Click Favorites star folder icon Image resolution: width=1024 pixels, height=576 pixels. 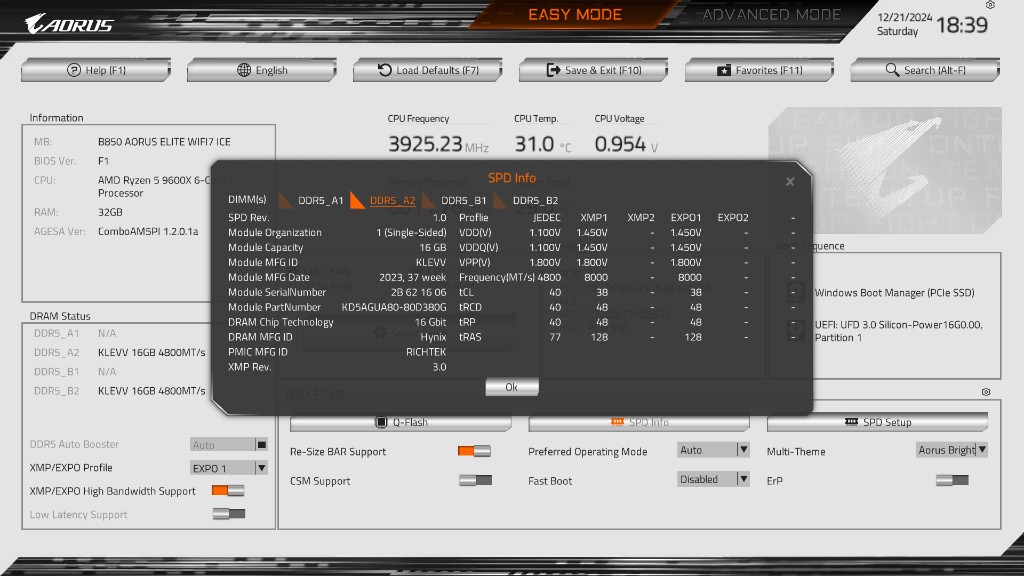tap(724, 70)
